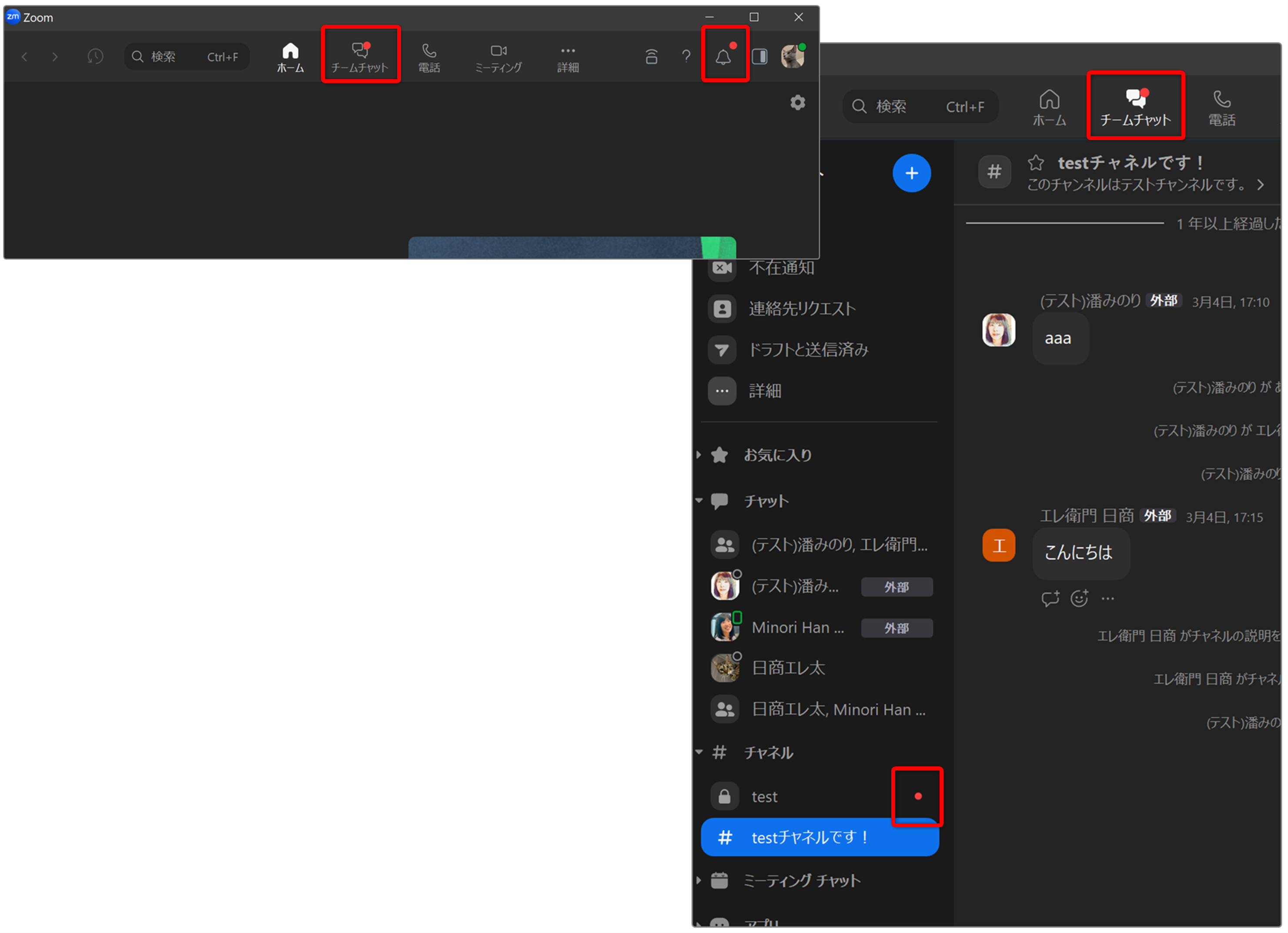Expand the お気に入り section
This screenshot has width=1288, height=933.
coord(699,455)
